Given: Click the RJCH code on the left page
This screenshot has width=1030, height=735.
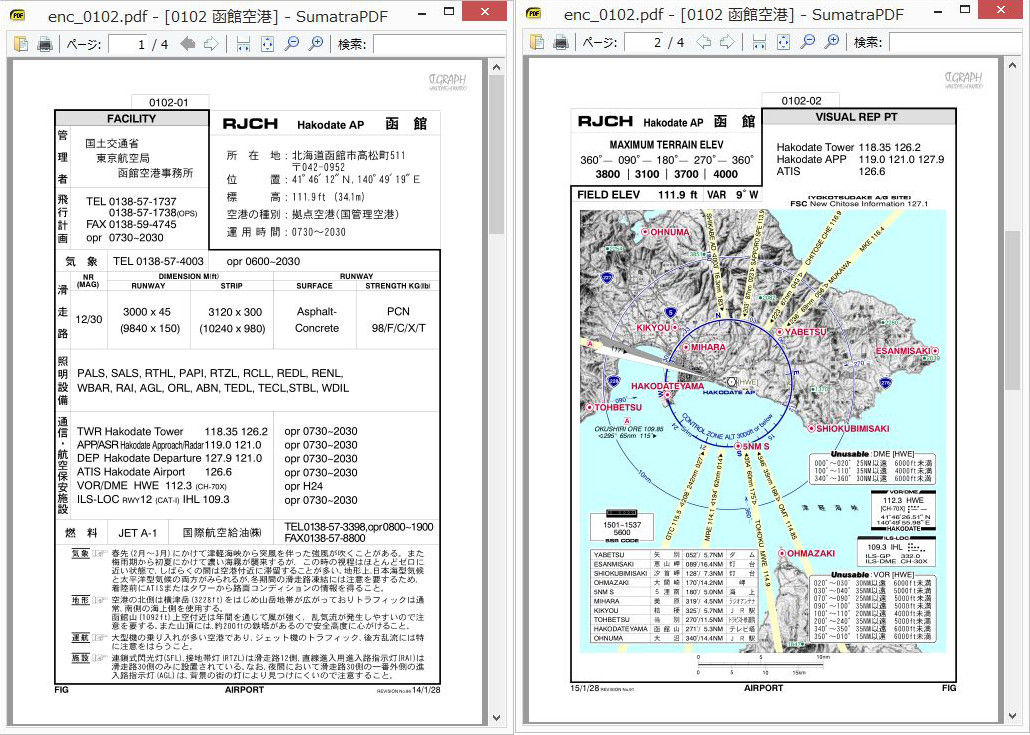Looking at the screenshot, I should pos(250,124).
